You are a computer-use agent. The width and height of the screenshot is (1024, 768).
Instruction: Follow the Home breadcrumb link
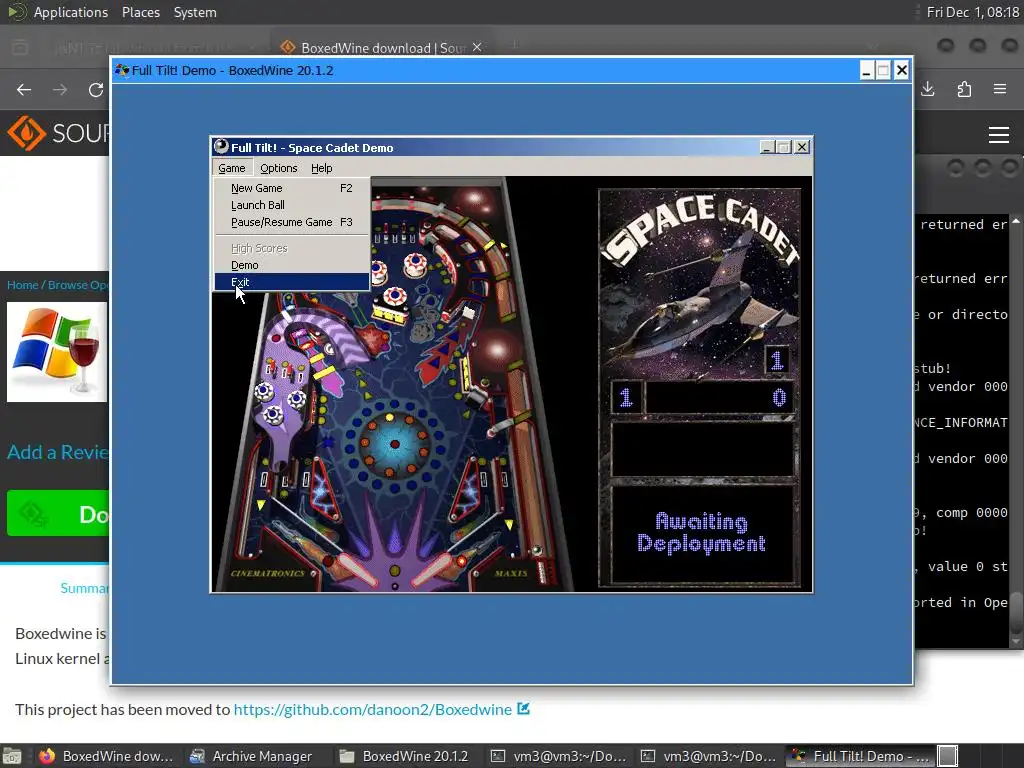(23, 285)
